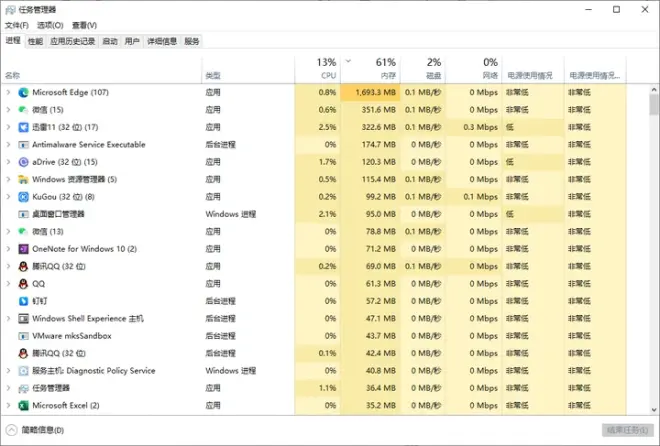Click the 钉钉 app icon

[x=23, y=301]
